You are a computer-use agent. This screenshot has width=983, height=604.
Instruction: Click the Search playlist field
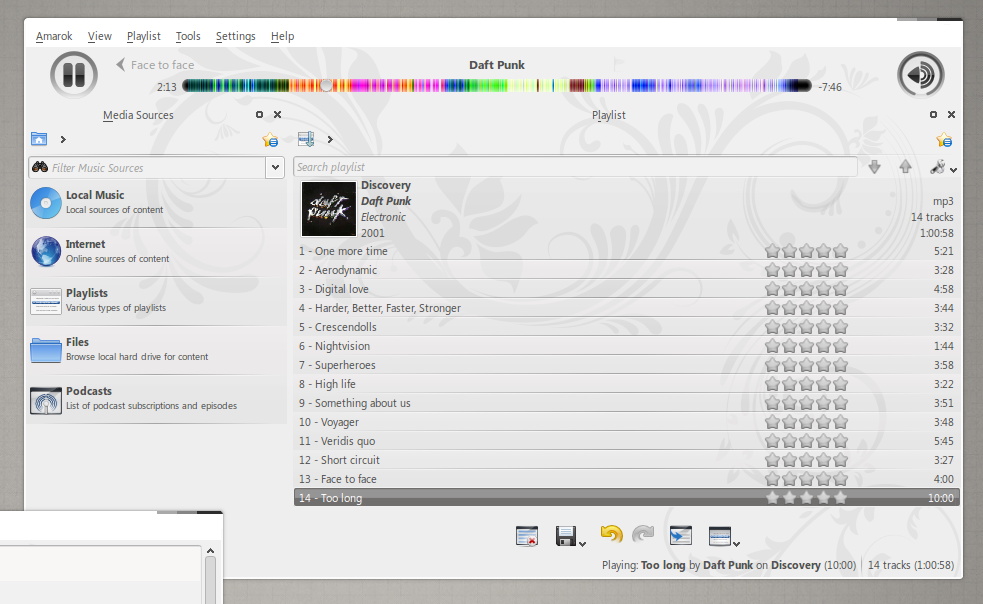tap(575, 167)
